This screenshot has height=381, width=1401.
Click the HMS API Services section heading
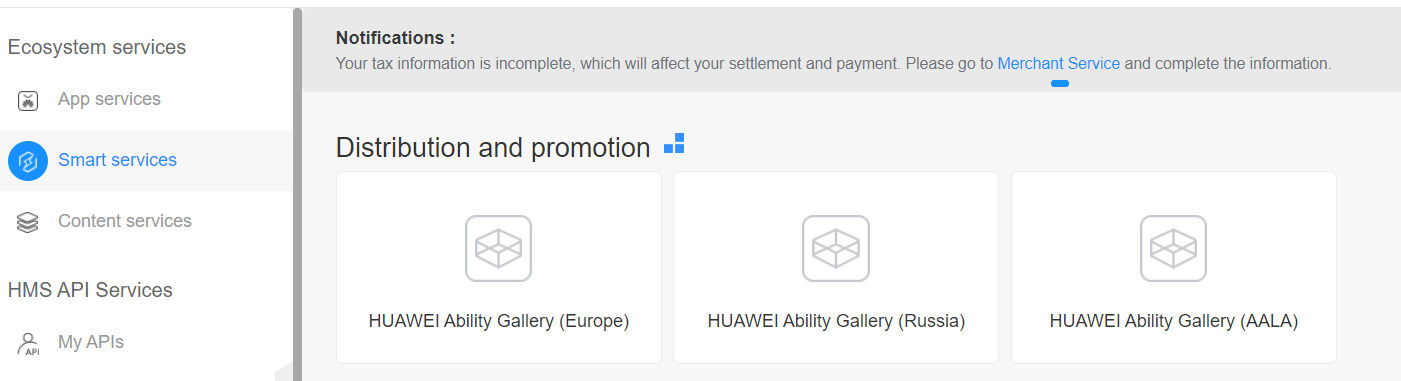tap(90, 290)
